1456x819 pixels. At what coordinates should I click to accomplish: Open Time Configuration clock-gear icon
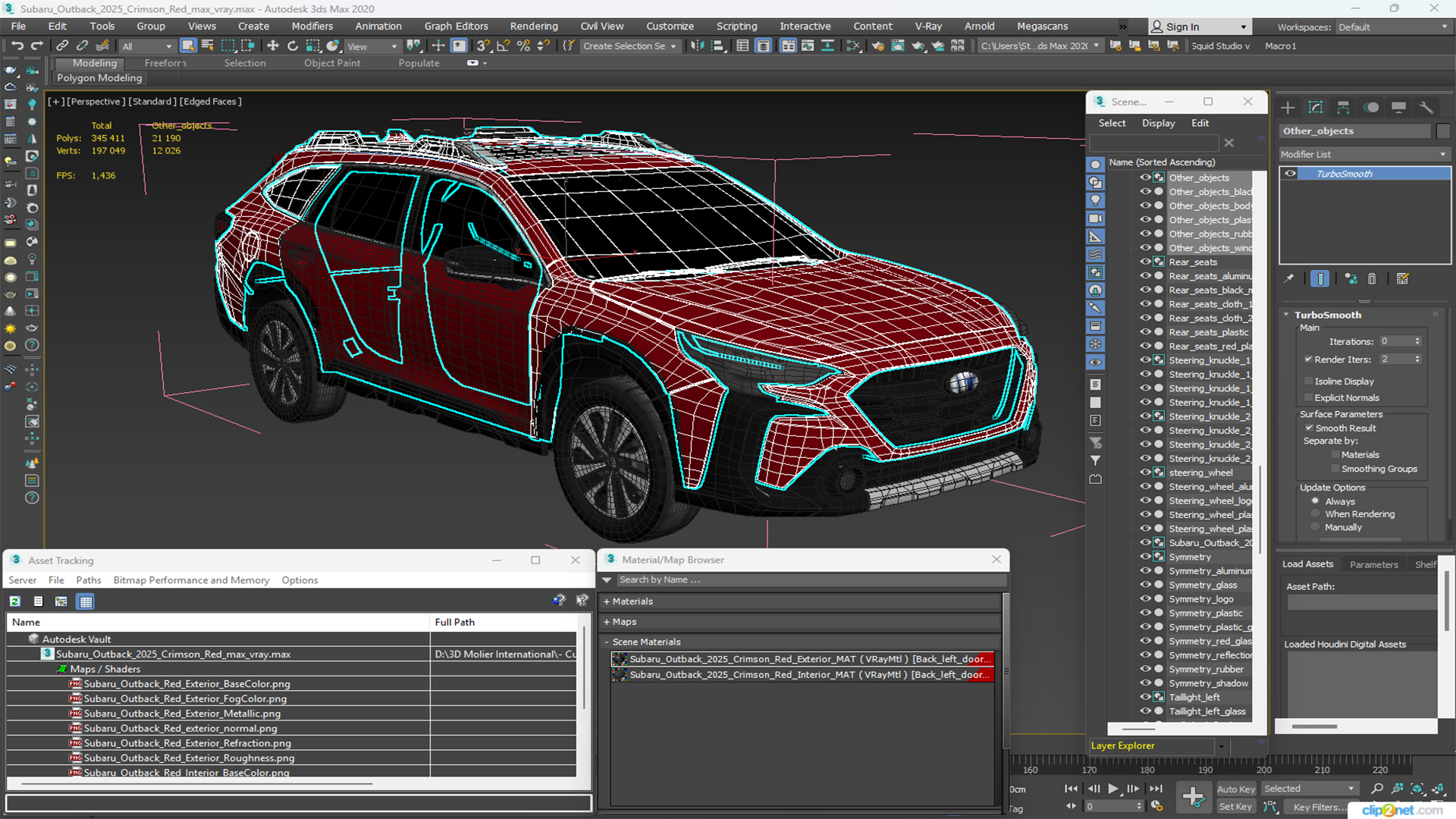tap(1156, 806)
